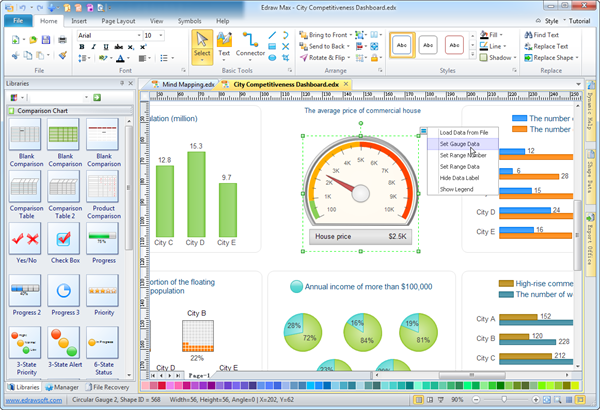Click the Format Painter brush icon

(x=63, y=56)
